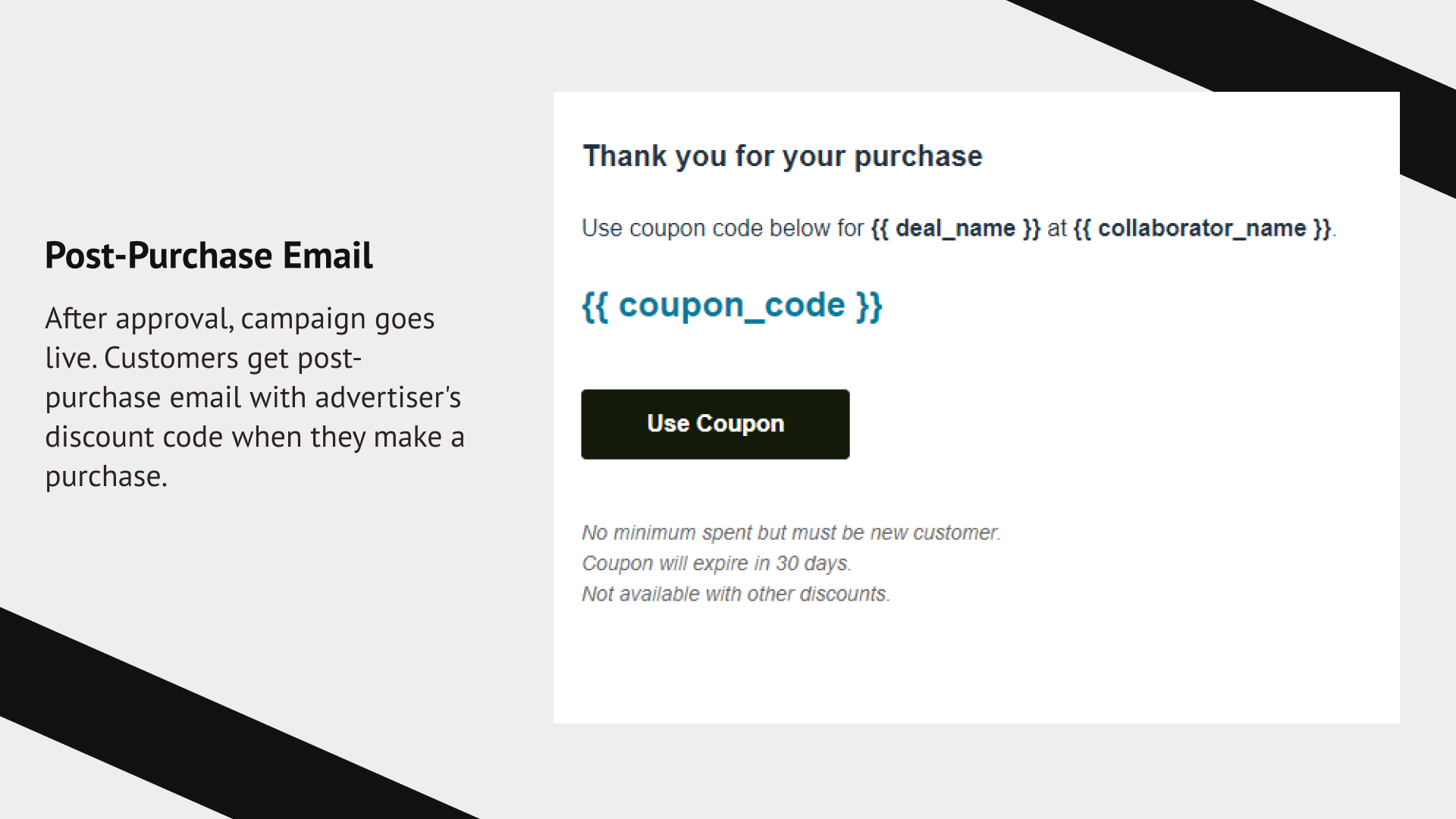Click 'Use coupon code below for' text

(722, 228)
